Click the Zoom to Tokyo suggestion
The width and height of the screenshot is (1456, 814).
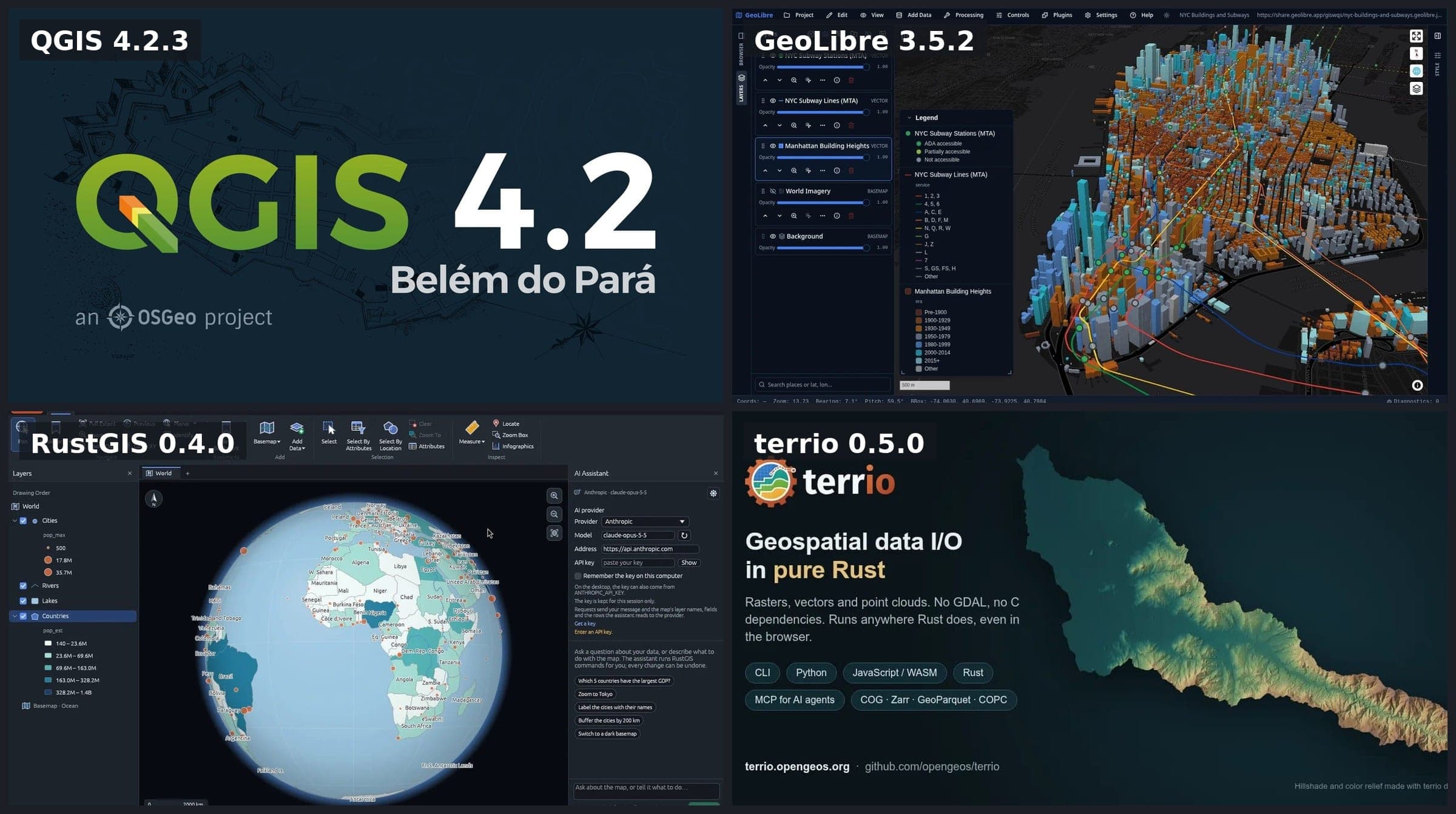point(595,694)
